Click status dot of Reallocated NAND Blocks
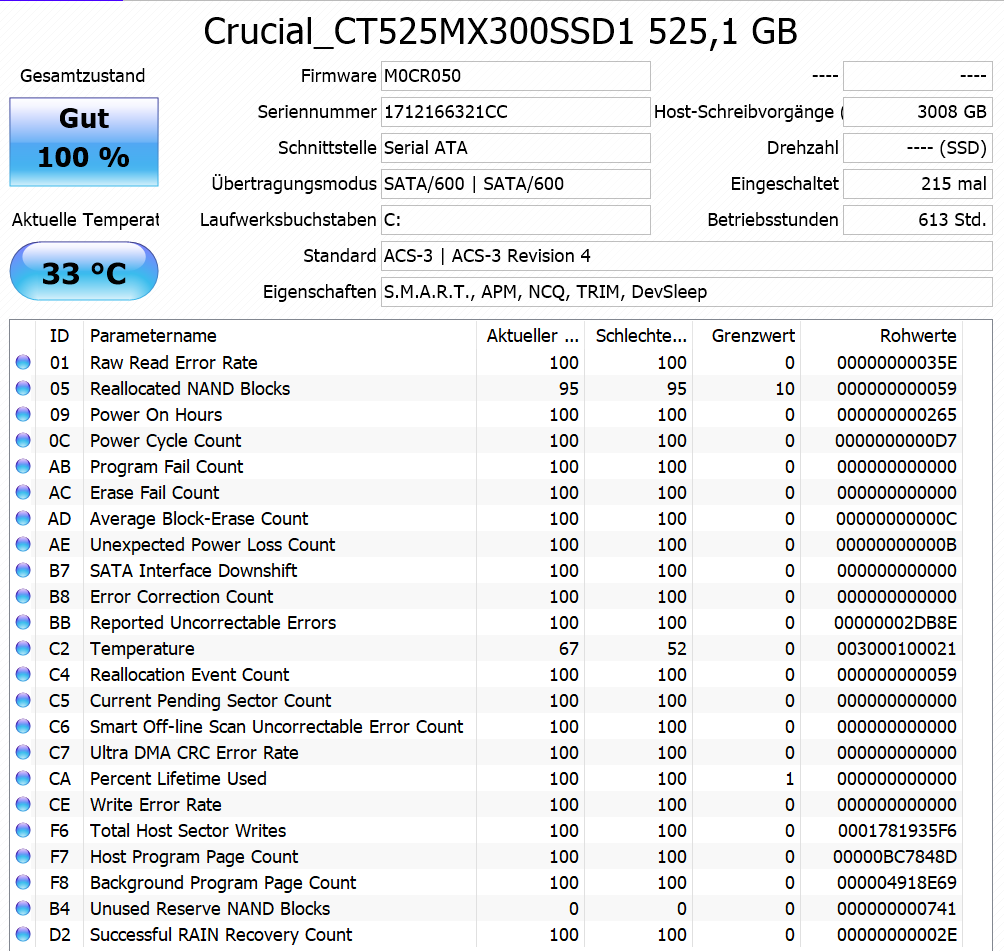 (23, 388)
